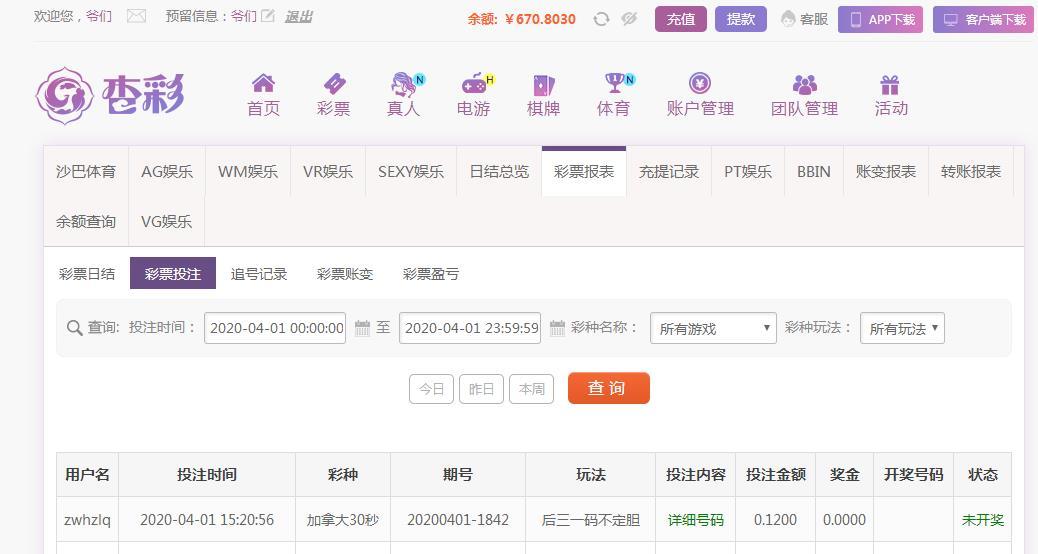The image size is (1038, 554).
Task: Click the 退出 logout link
Action: [299, 17]
